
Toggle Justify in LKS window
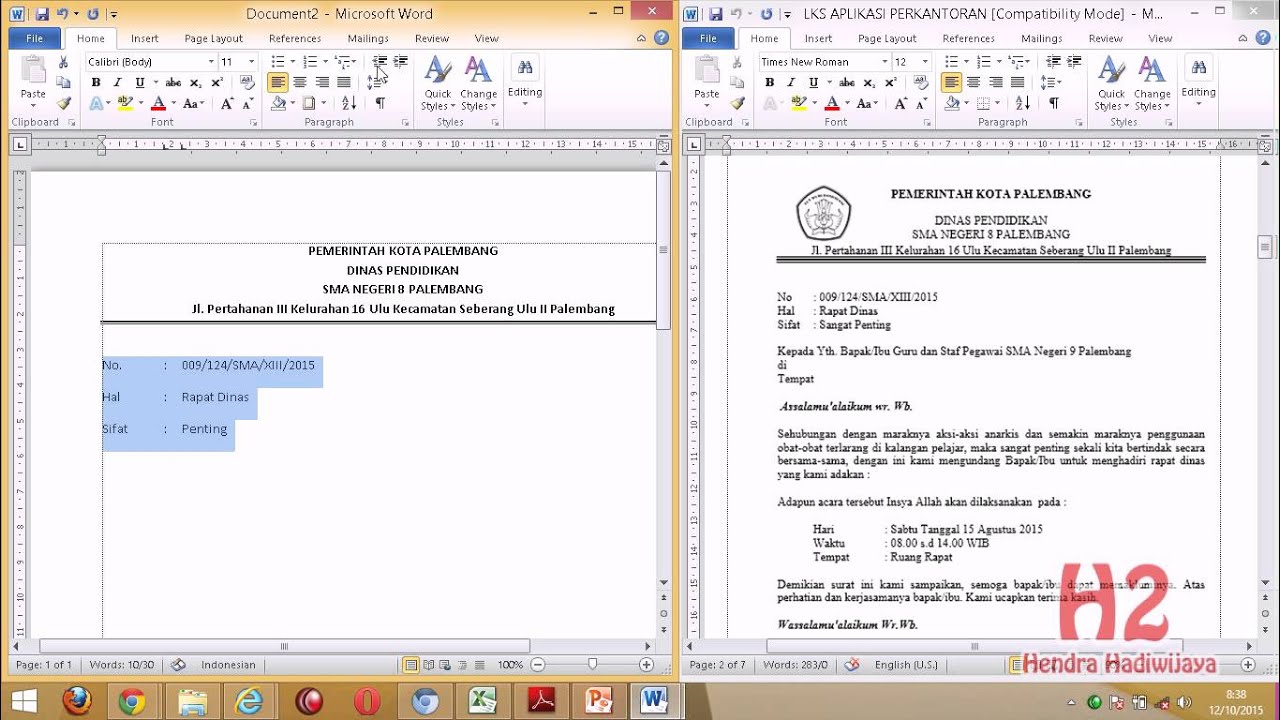pyautogui.click(x=1018, y=82)
